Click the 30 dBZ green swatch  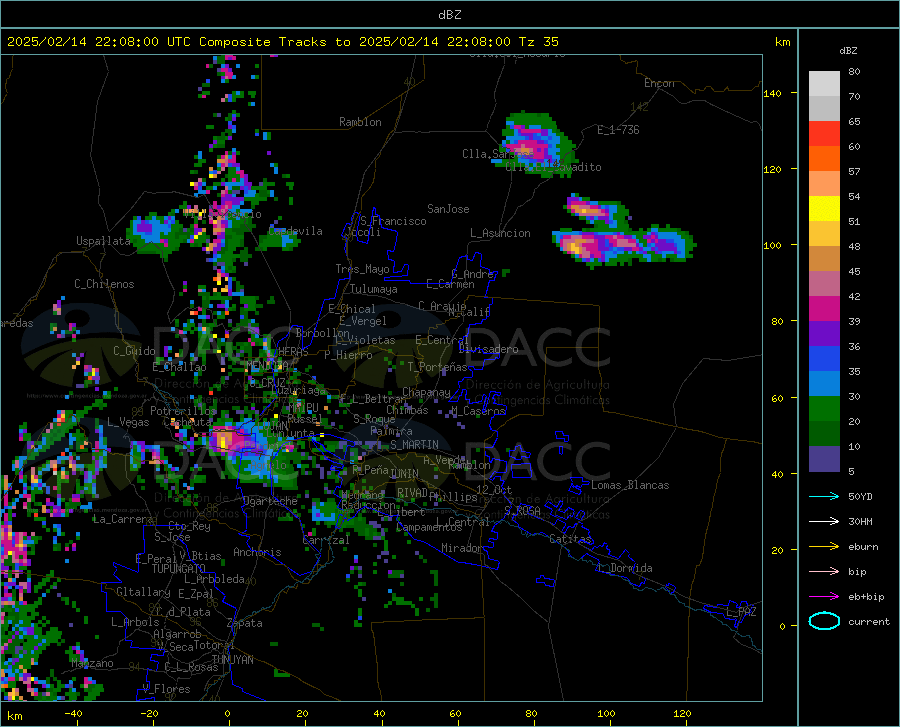coord(824,409)
